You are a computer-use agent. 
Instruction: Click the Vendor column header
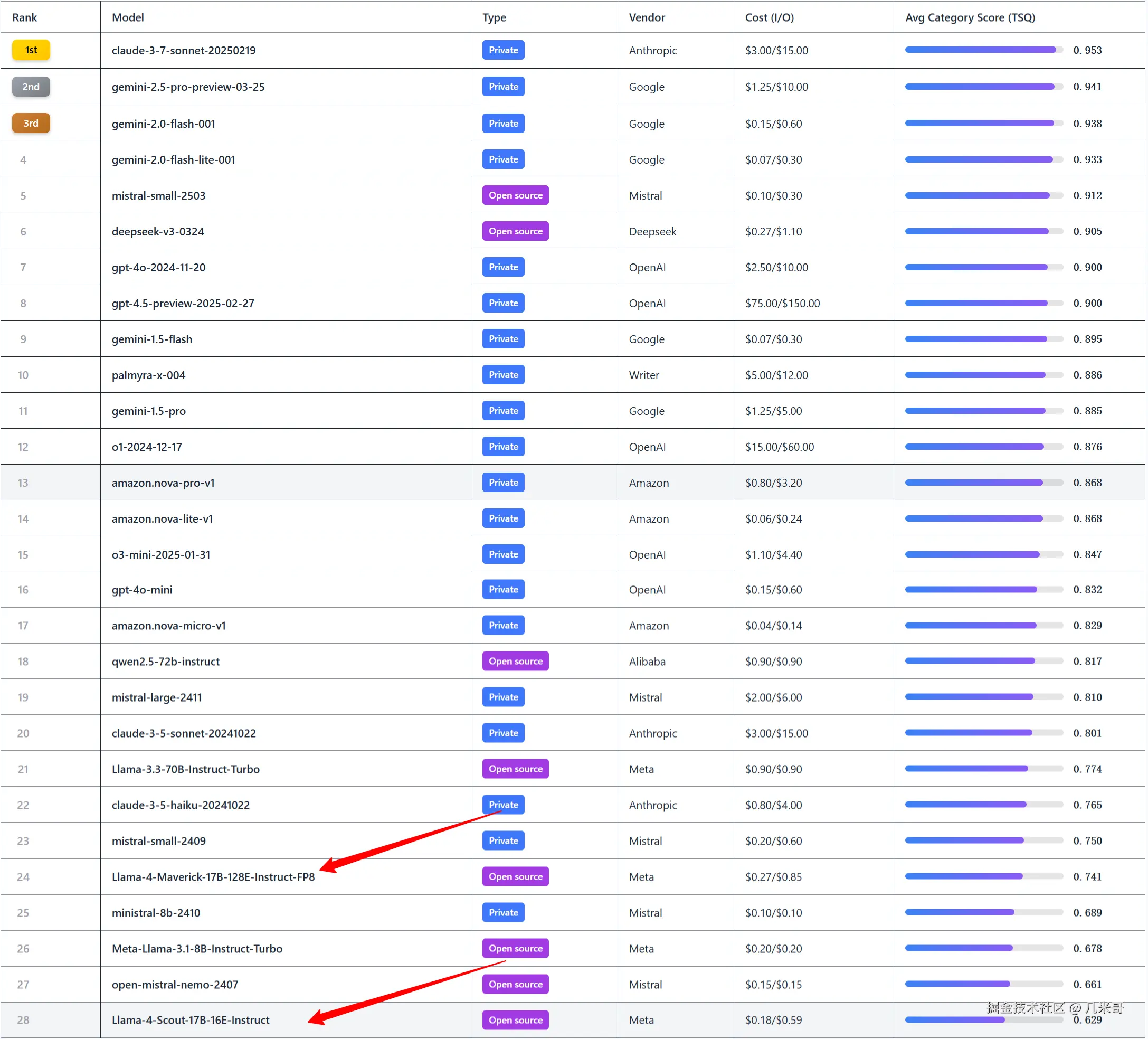coord(647,17)
